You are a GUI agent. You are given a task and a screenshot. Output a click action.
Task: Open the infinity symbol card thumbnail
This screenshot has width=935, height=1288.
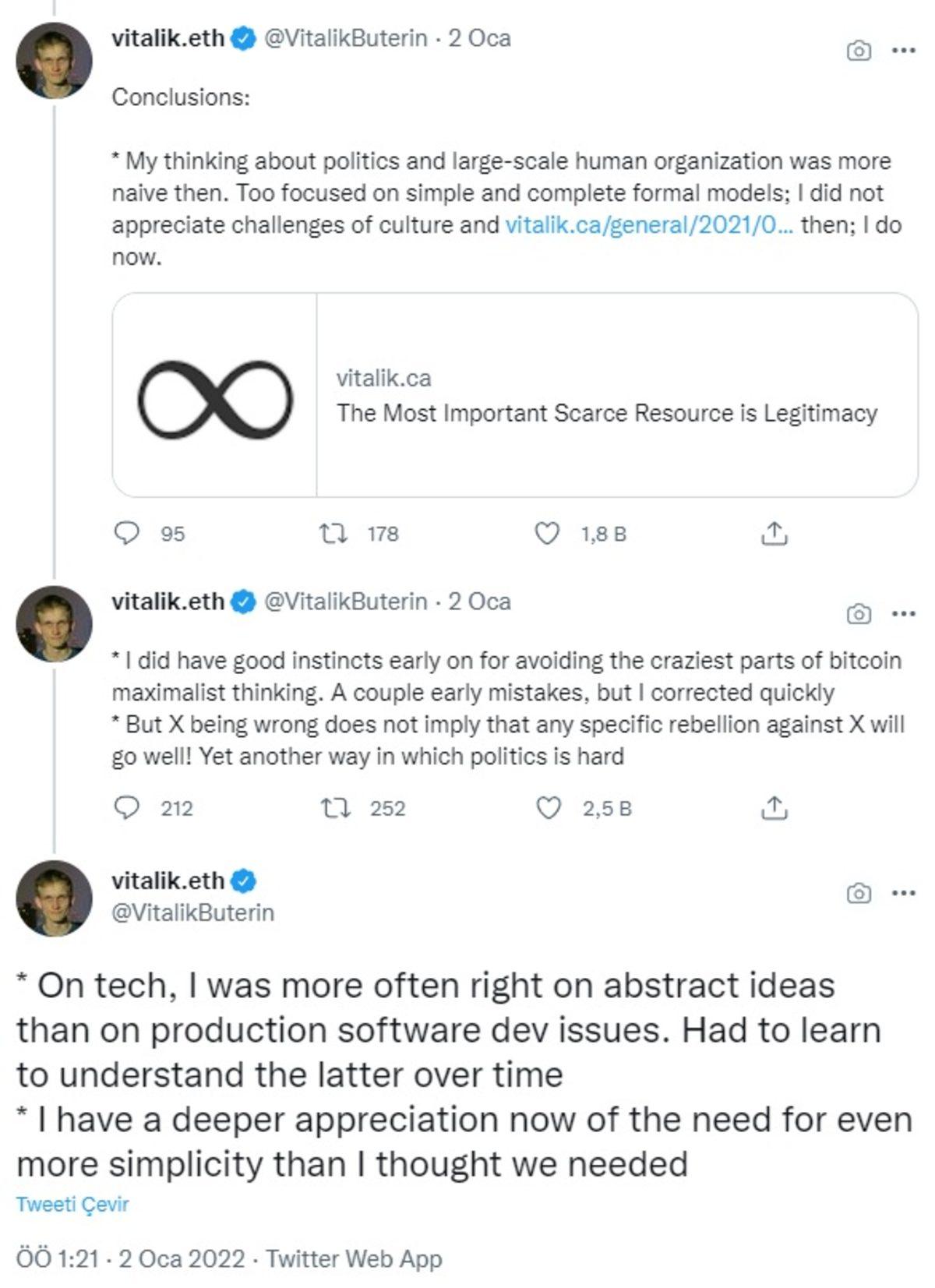click(x=215, y=396)
